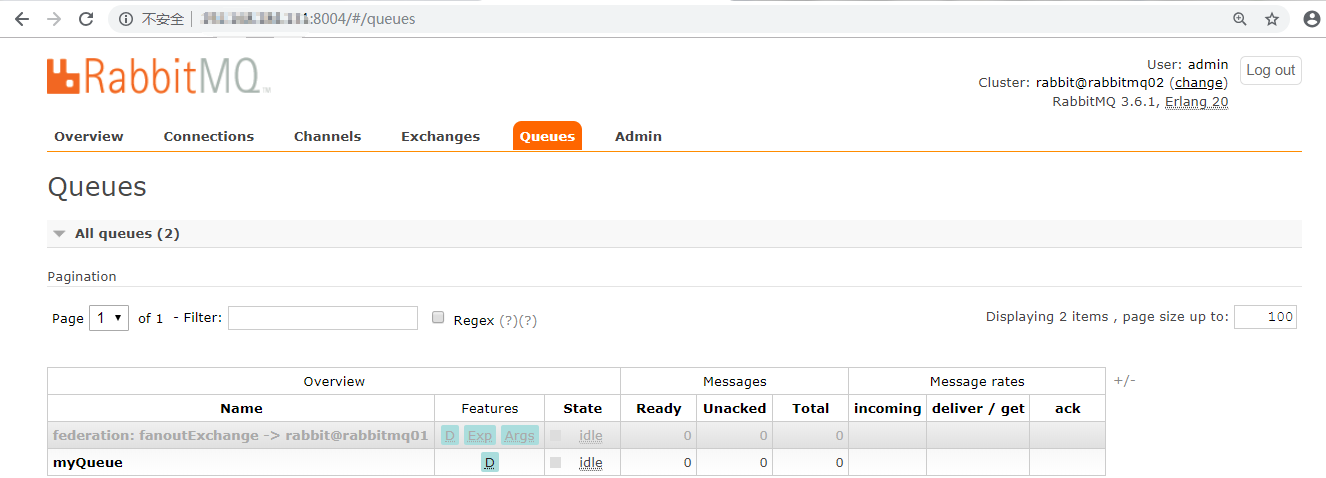The image size is (1326, 478).
Task: Click the Displaying 2 items text
Action: click(1047, 316)
